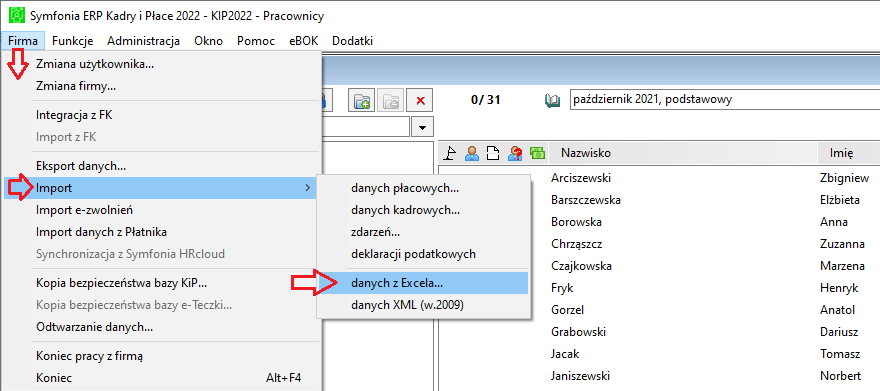The height and width of the screenshot is (391, 880).
Task: Click the green money column header icon
Action: pyautogui.click(x=538, y=153)
